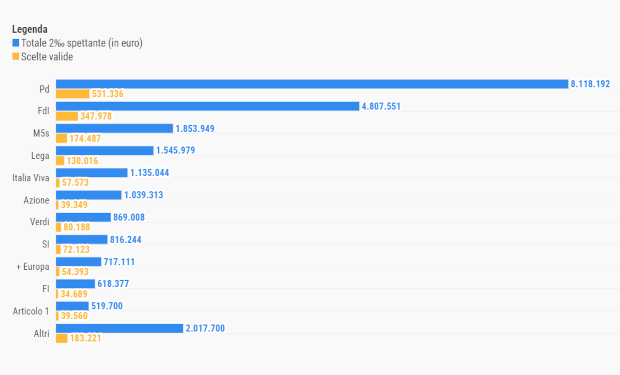Viewport: 620px width, 375px height.
Task: Click the value 1.039.313
Action: pos(144,195)
